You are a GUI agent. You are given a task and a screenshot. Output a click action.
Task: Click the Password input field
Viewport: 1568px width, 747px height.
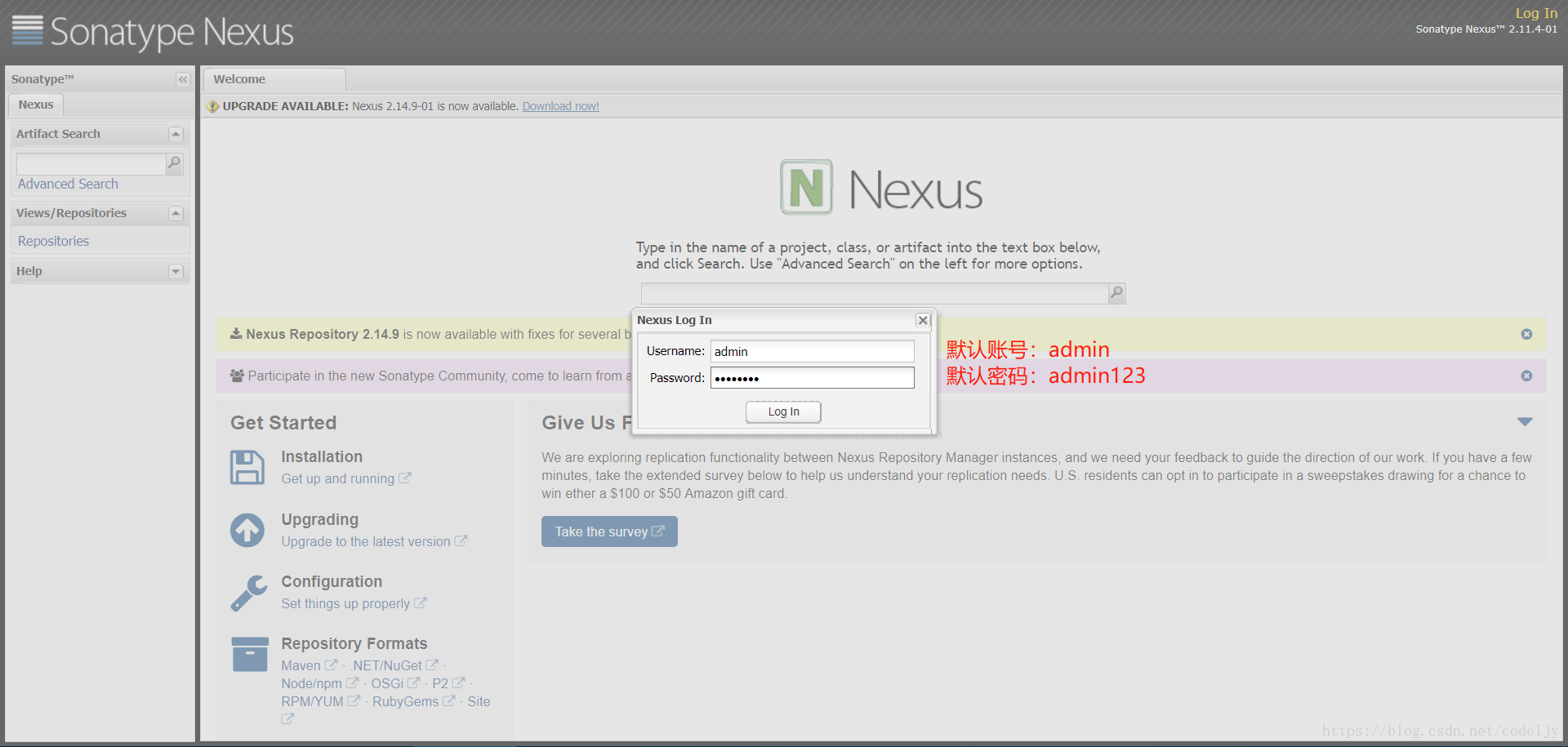(x=812, y=377)
